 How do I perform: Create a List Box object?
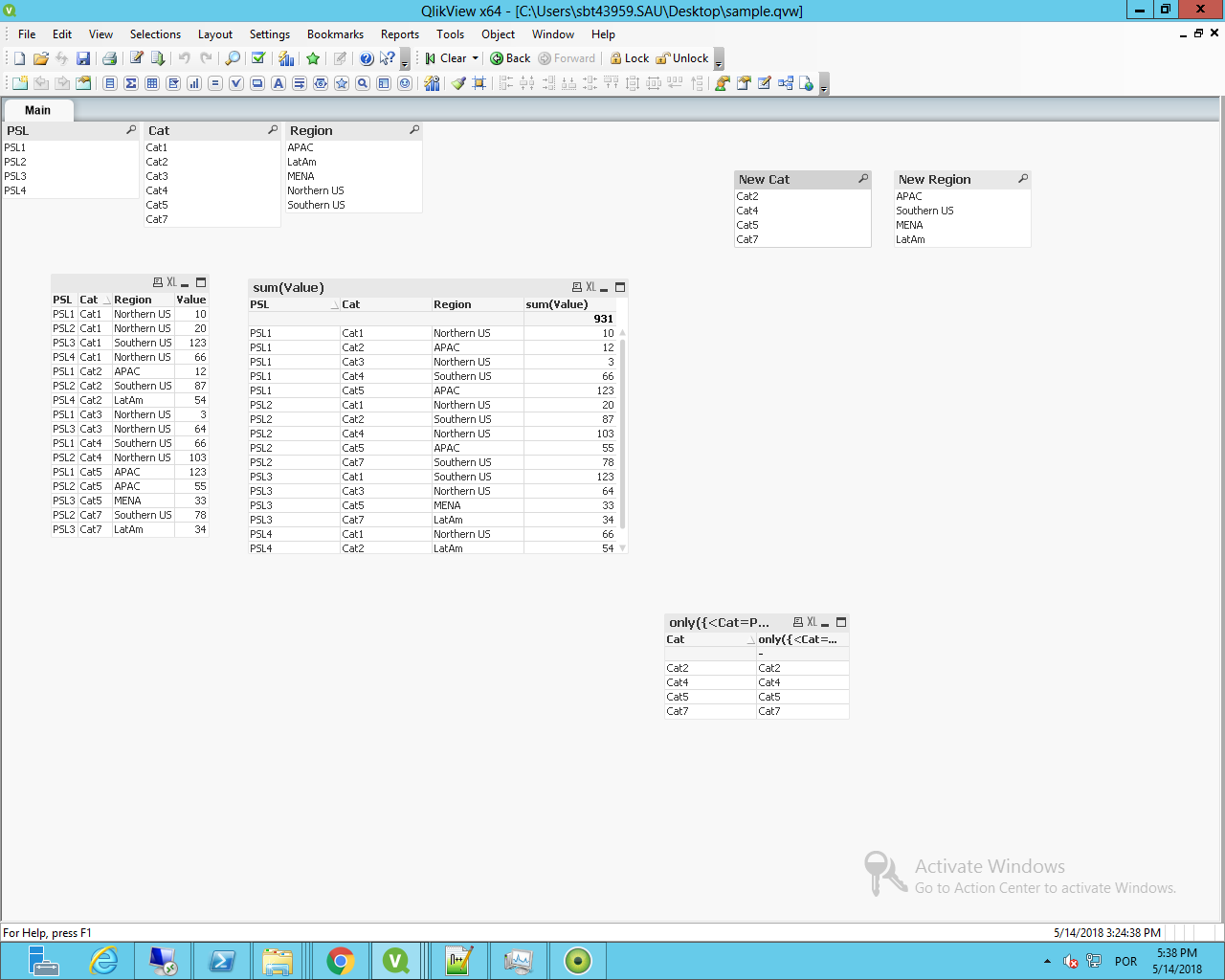110,83
